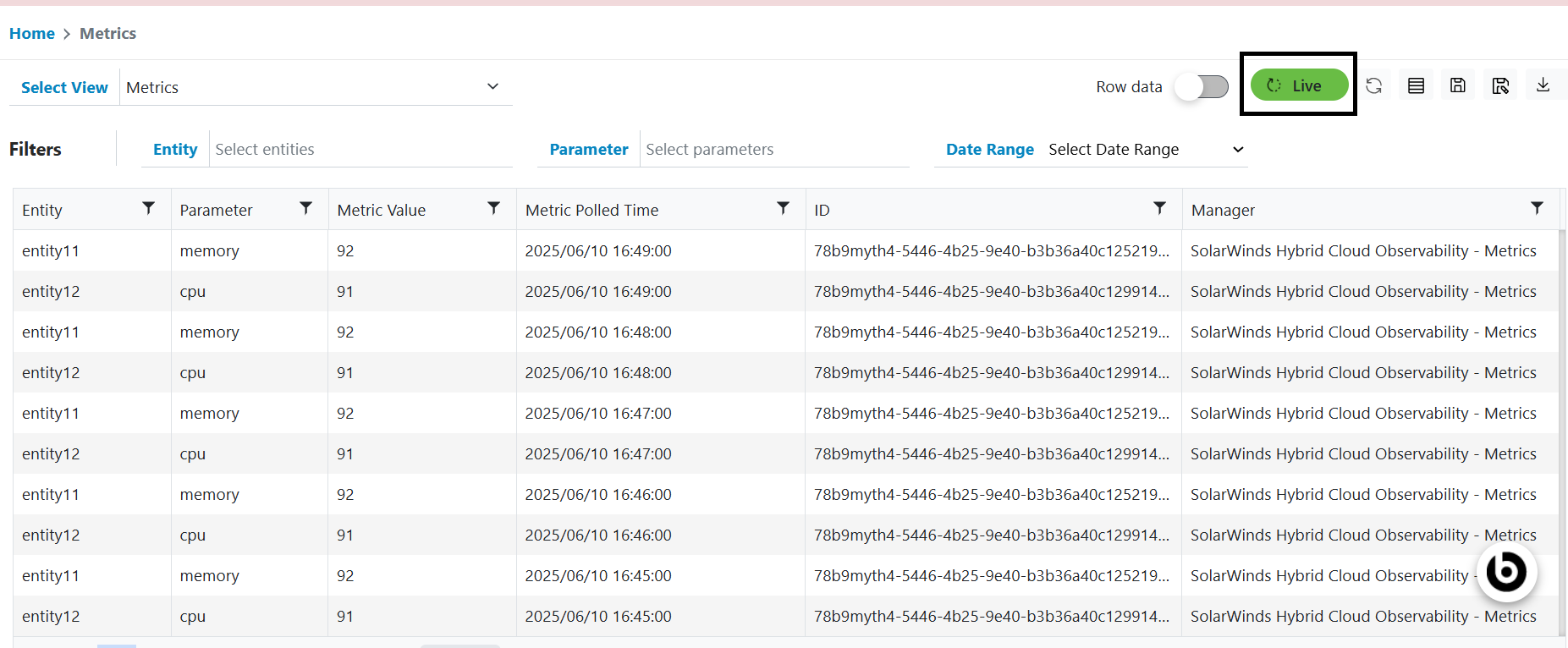Select the first entity11 row cell

(x=51, y=251)
